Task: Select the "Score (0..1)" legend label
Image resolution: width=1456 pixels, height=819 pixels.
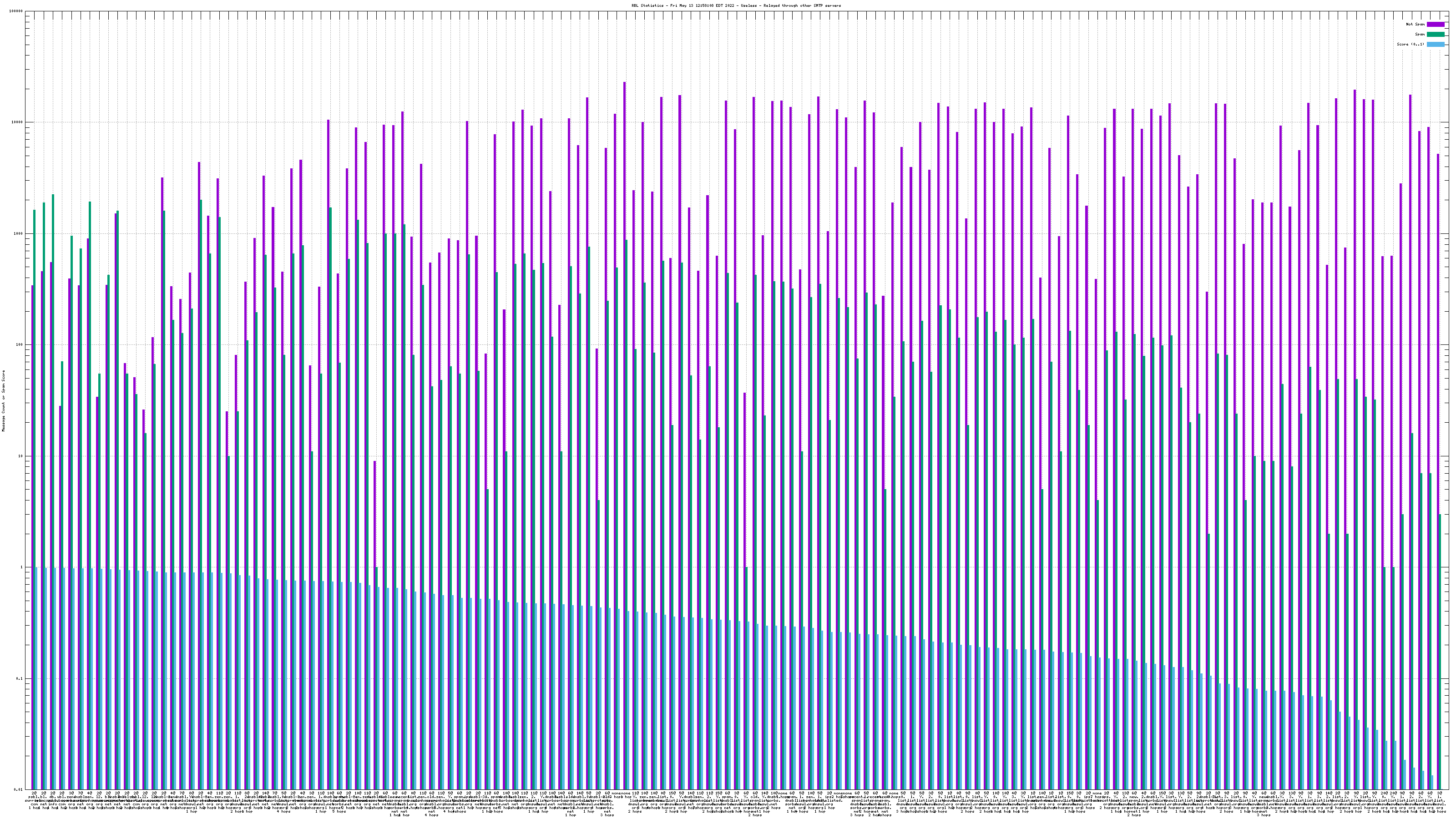Action: click(1410, 44)
